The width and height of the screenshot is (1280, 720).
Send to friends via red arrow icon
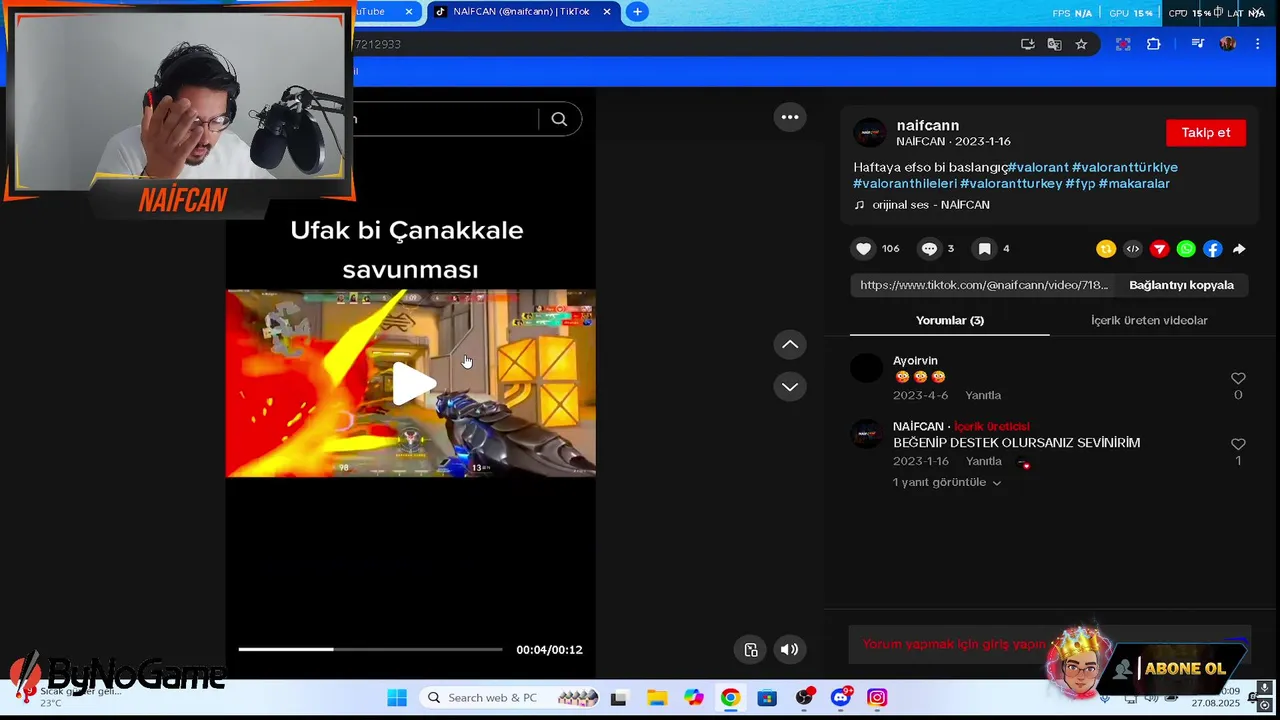[1159, 249]
